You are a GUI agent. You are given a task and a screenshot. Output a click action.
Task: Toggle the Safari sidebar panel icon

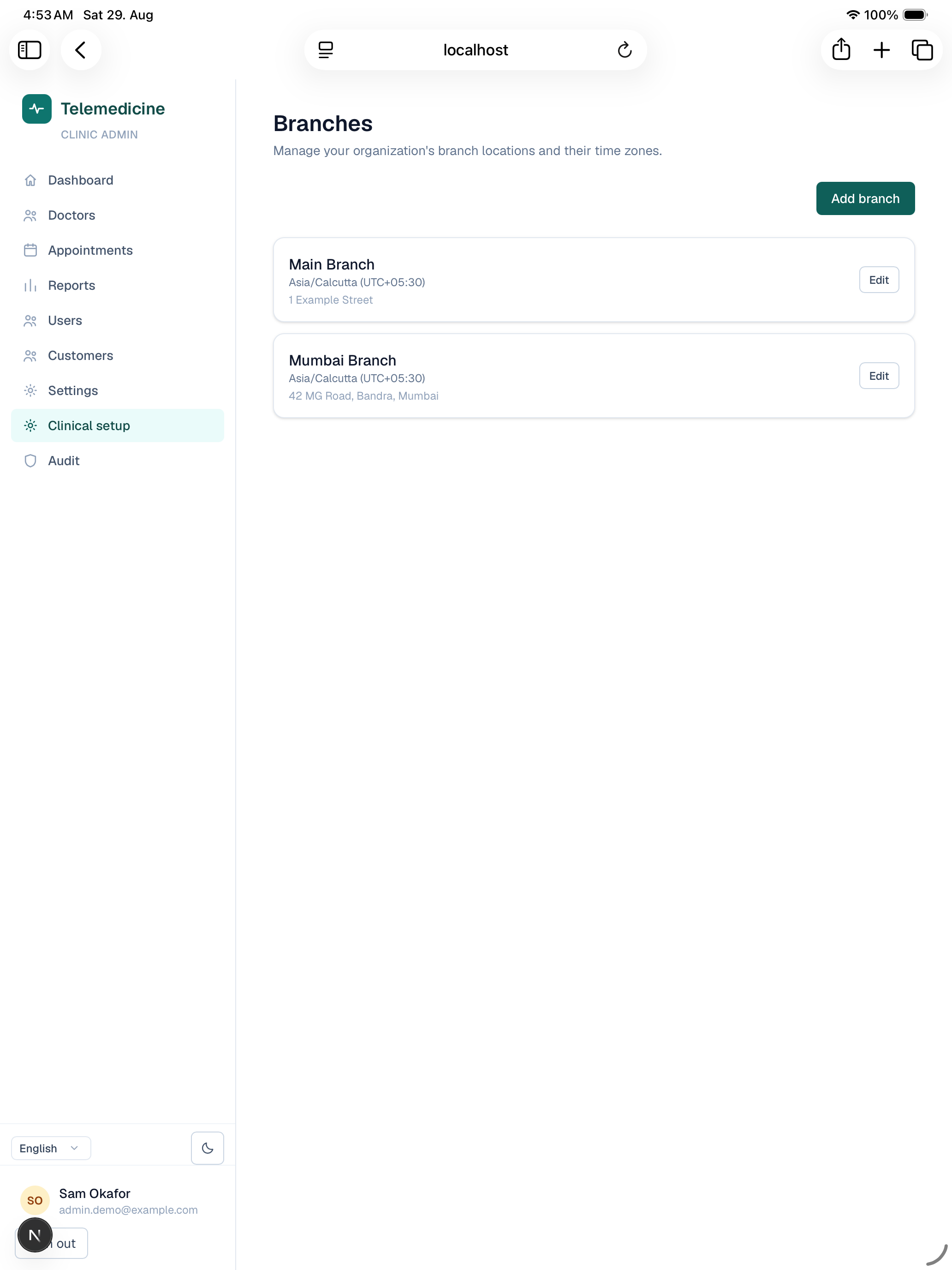pyautogui.click(x=29, y=50)
